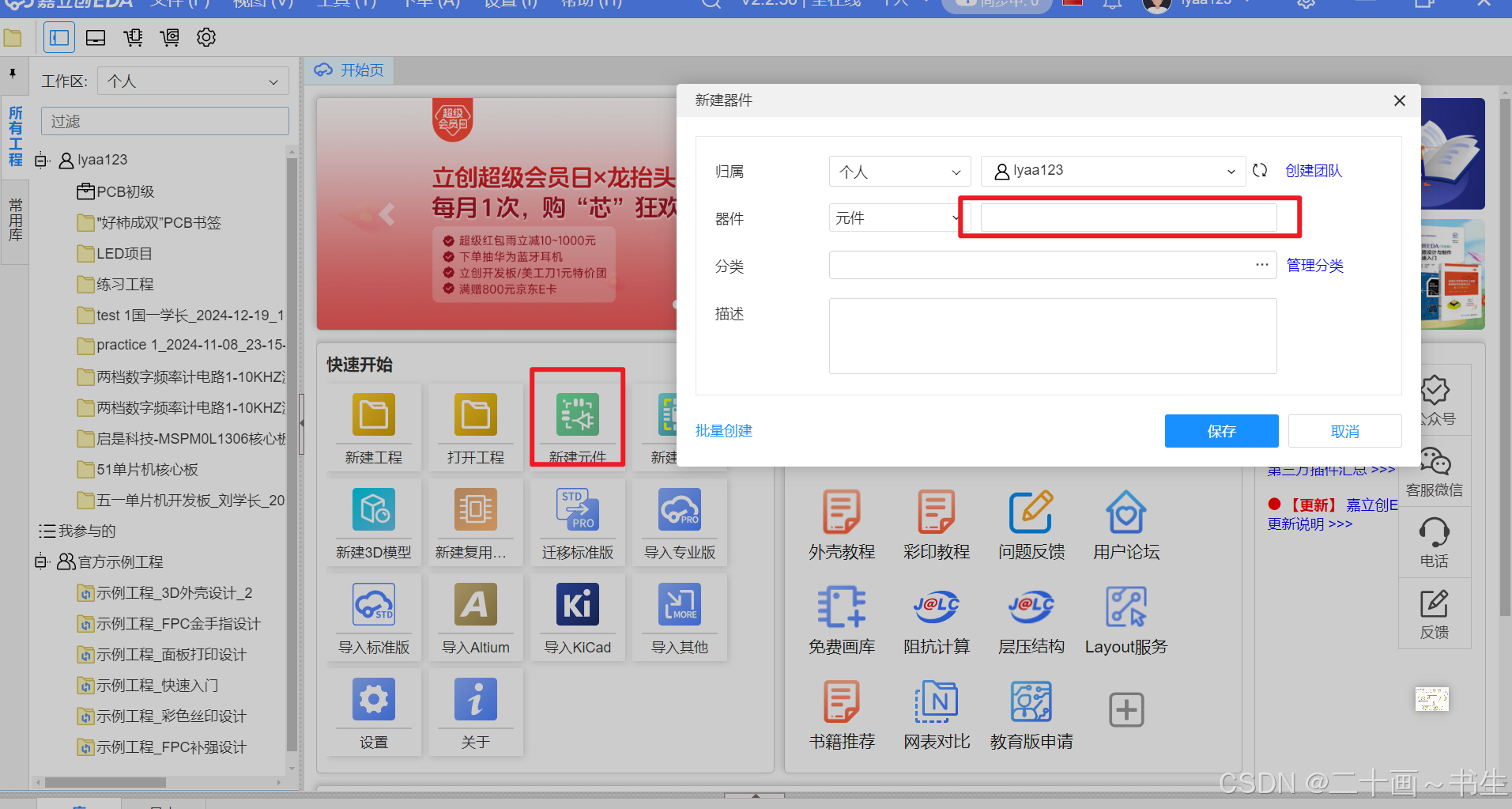
Task: Click the 新建工程 quick start icon
Action: coord(374,414)
